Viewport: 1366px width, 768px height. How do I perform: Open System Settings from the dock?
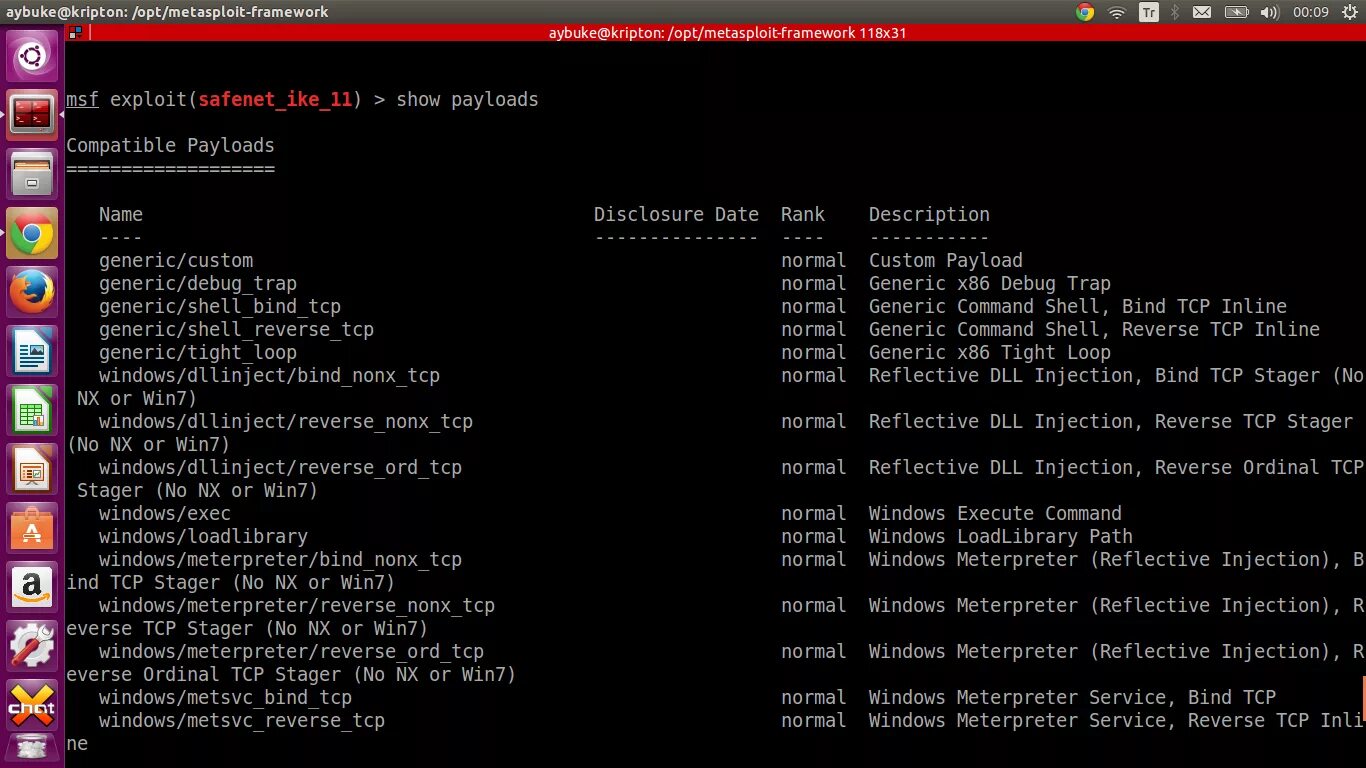tap(32, 646)
